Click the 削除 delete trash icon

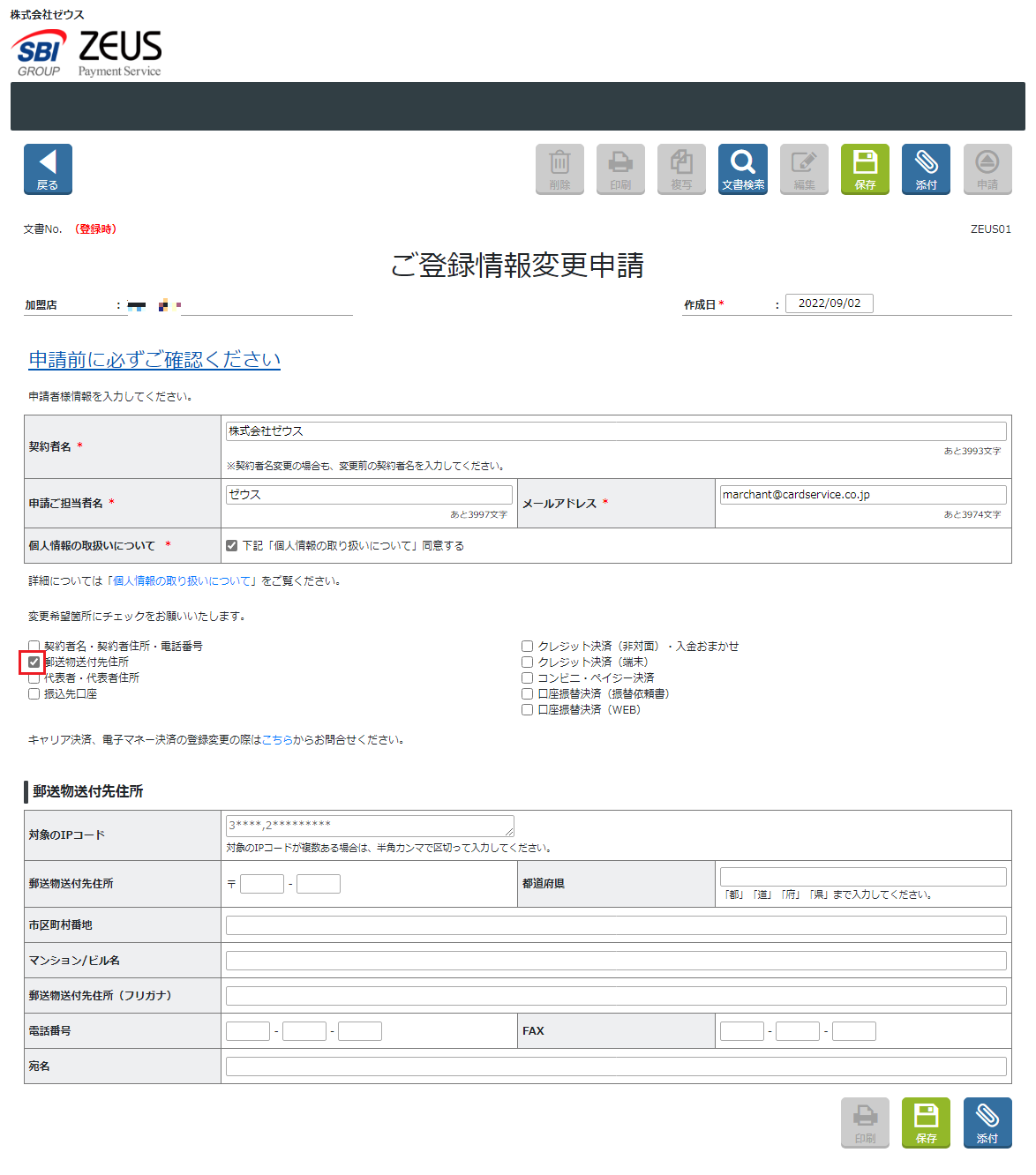pos(559,168)
